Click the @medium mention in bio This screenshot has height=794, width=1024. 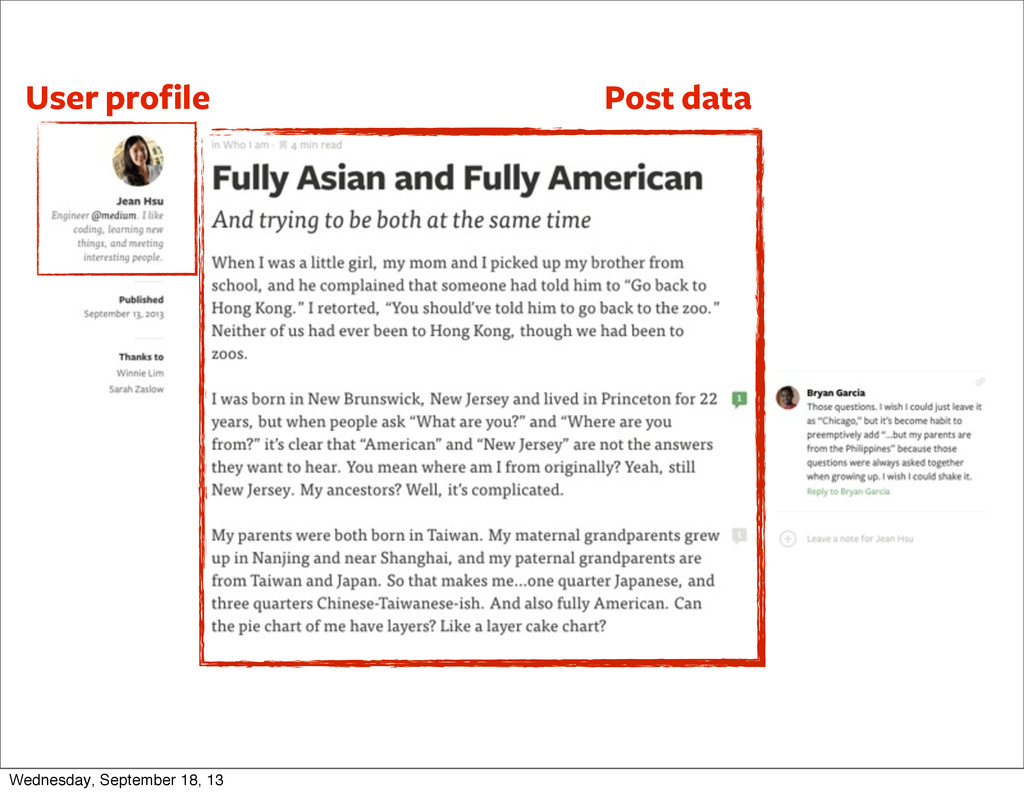114,215
